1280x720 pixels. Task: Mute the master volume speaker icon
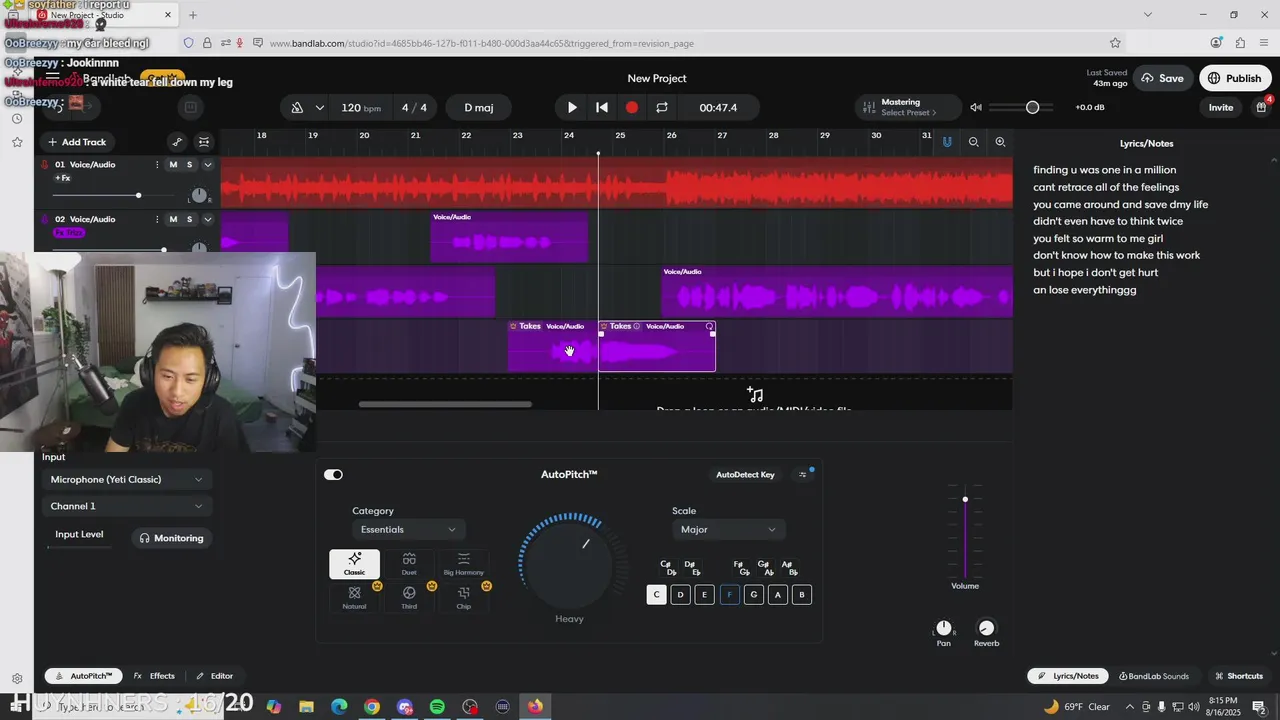click(x=976, y=108)
